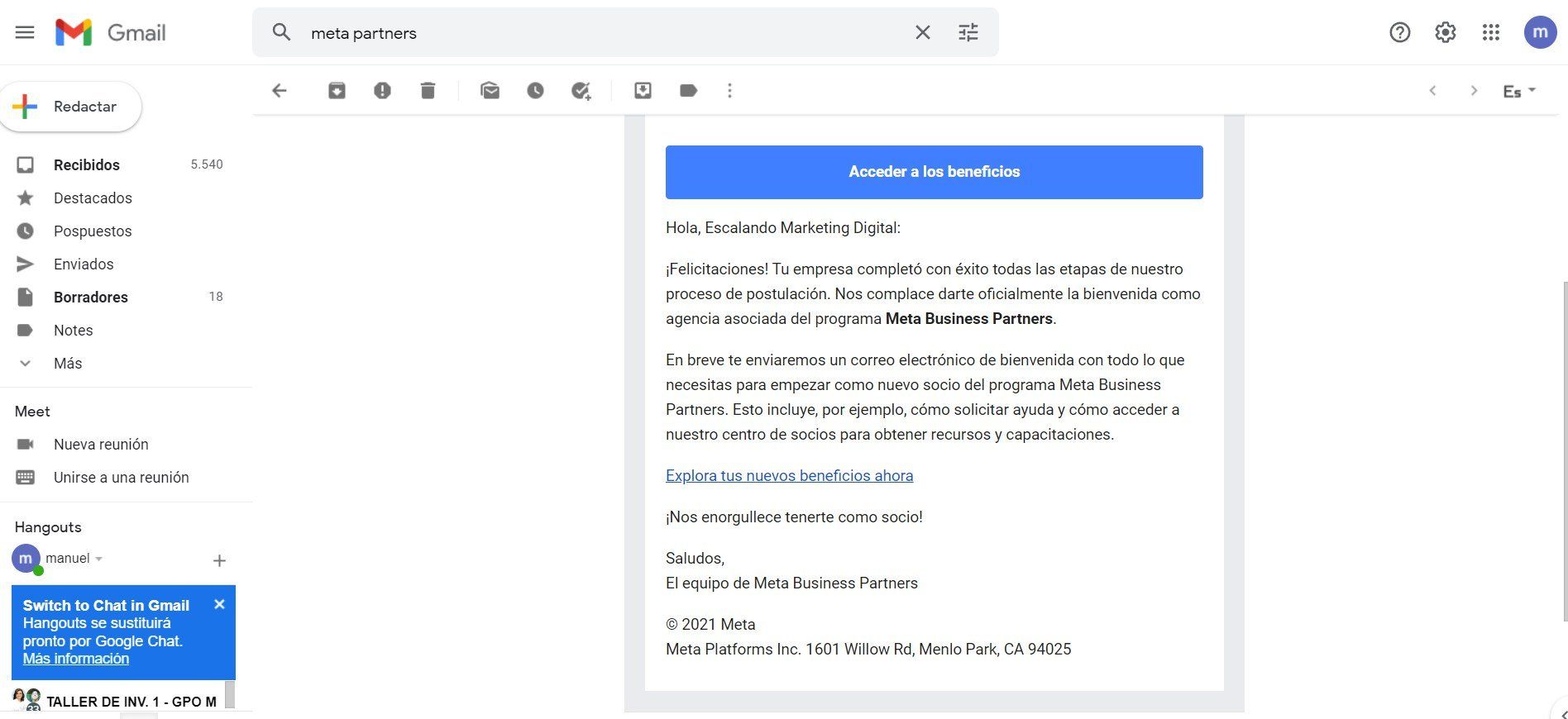Start a new Hangouts conversation plus icon

click(219, 561)
